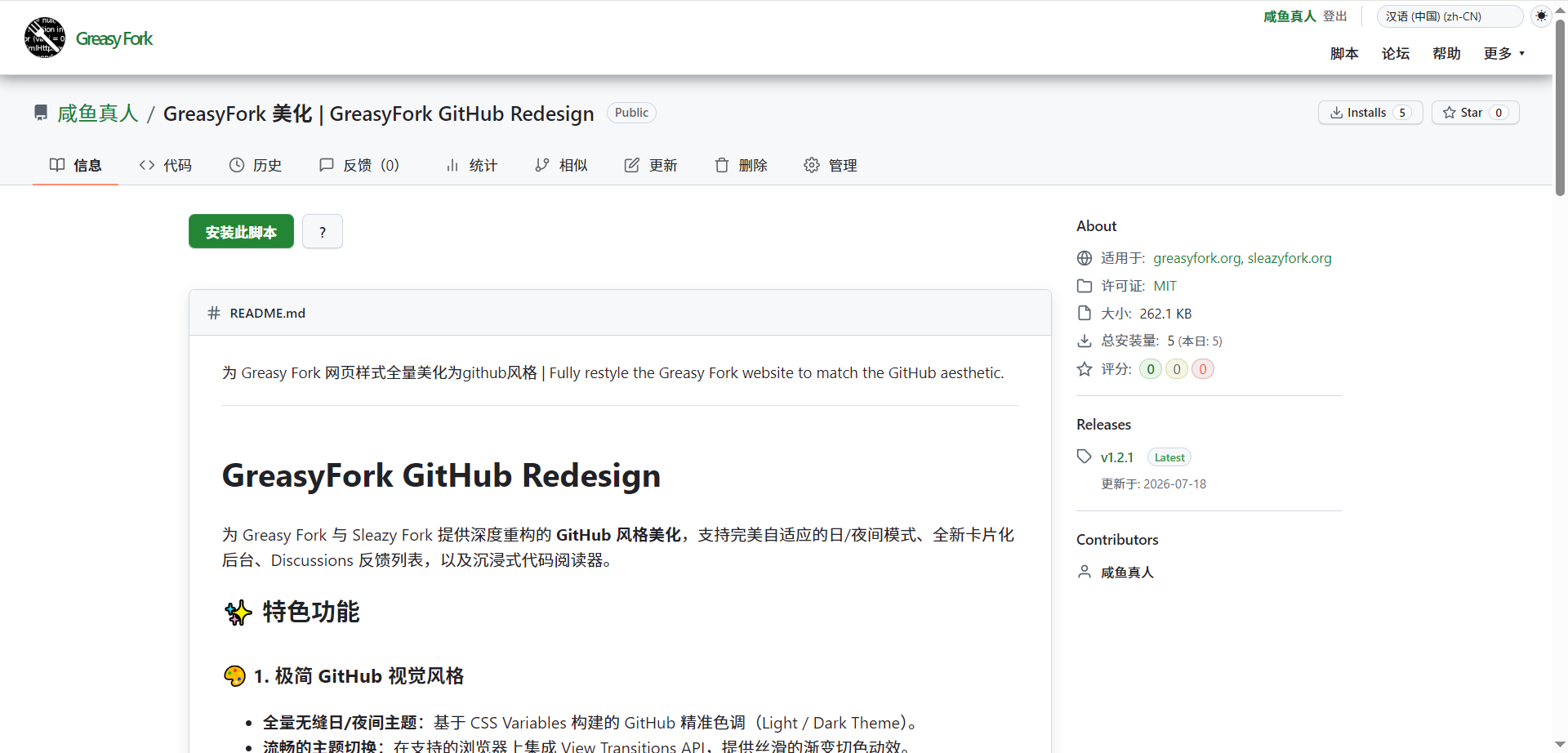The height and width of the screenshot is (753, 1568).
Task: Click the person icon beside contributor 咸鱼真人
Action: click(1085, 572)
